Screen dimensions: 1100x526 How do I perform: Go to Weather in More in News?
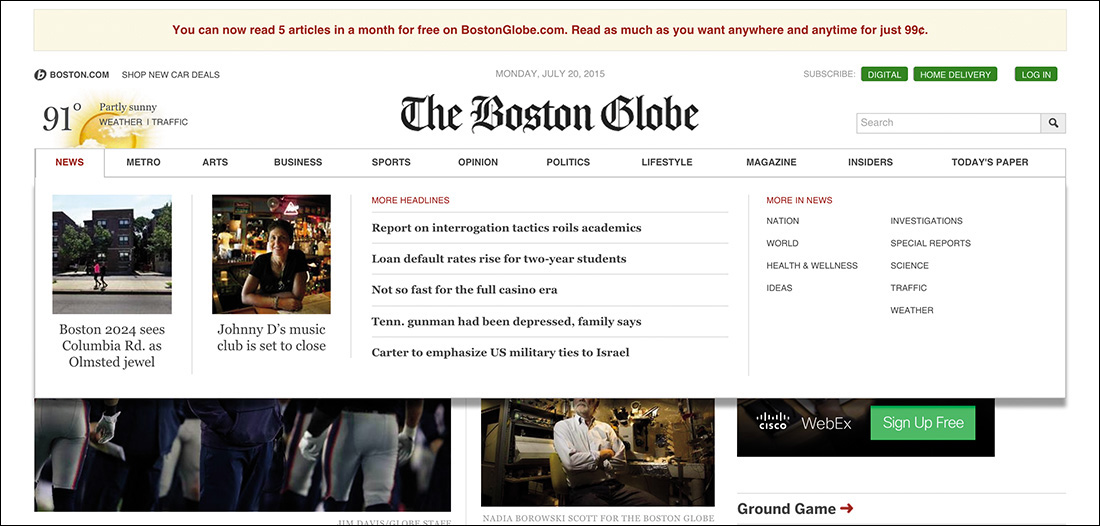point(912,311)
